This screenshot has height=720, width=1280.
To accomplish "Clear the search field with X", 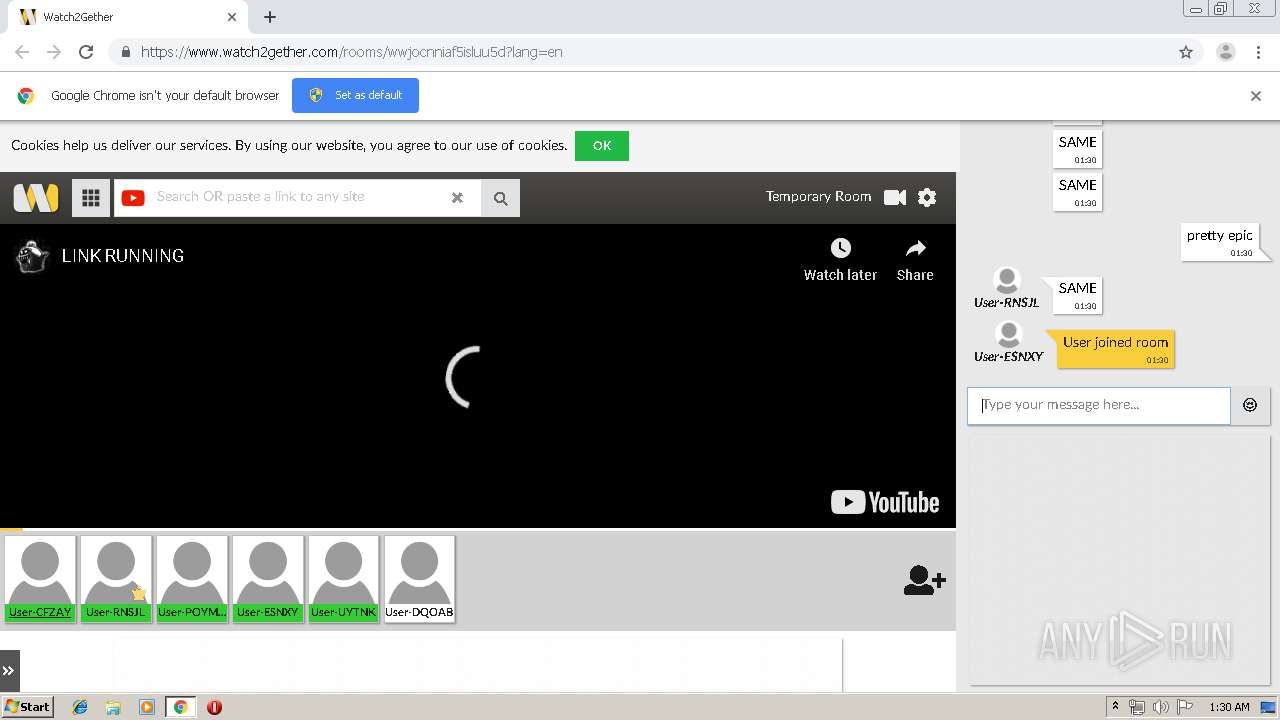I will tap(457, 198).
